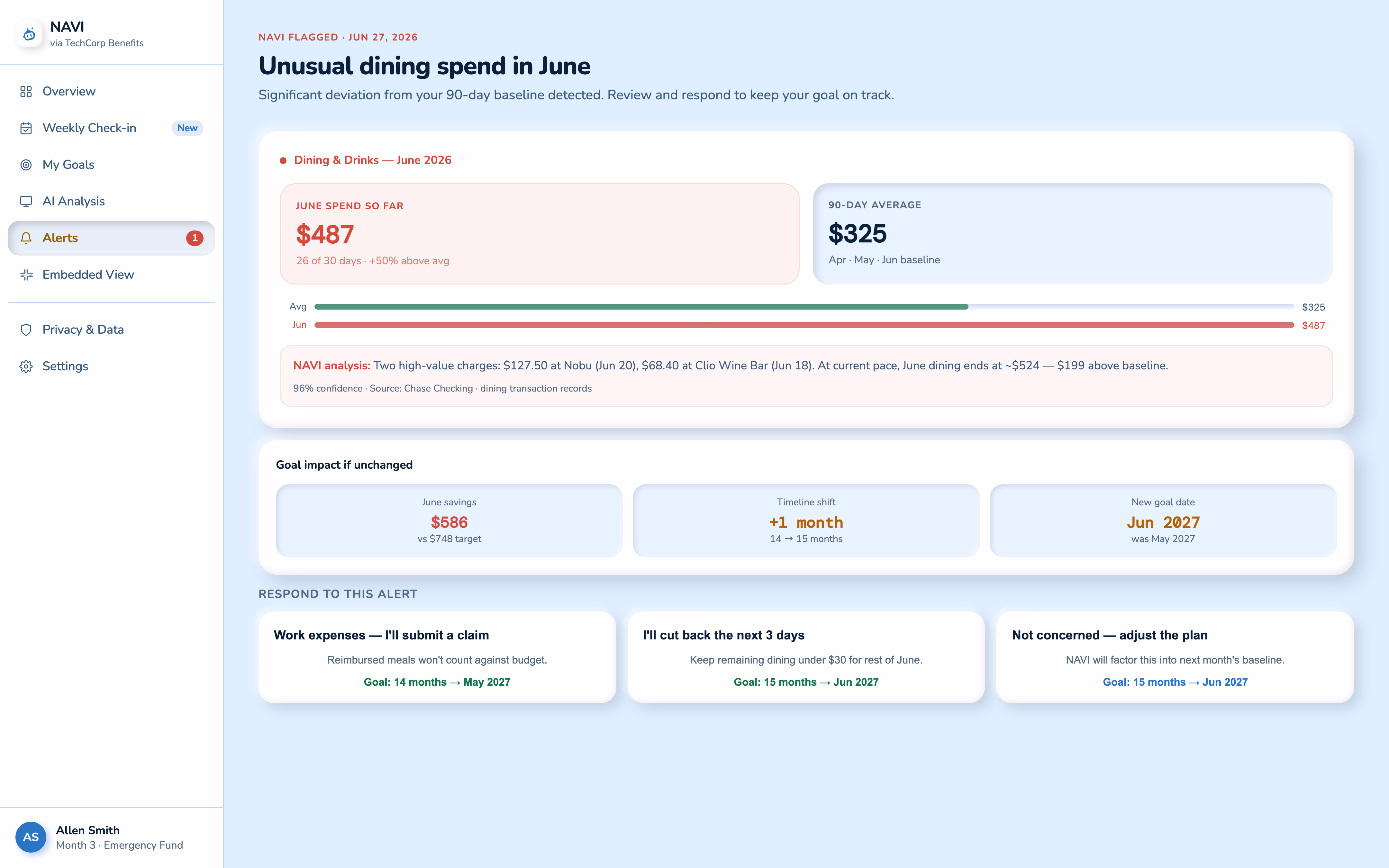Open the Weekly Check-in menu item

click(x=111, y=128)
